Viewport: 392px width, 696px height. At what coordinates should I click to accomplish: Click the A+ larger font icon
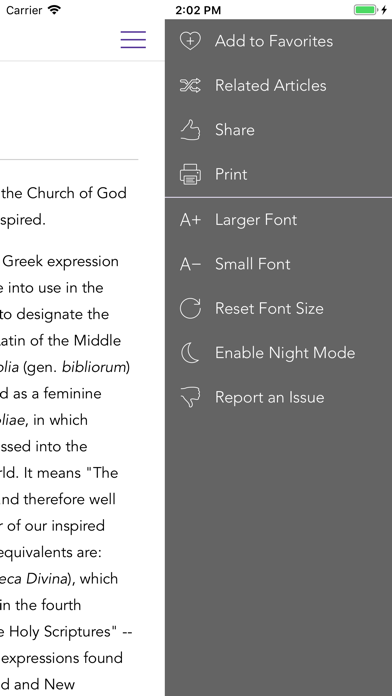pyautogui.click(x=190, y=220)
